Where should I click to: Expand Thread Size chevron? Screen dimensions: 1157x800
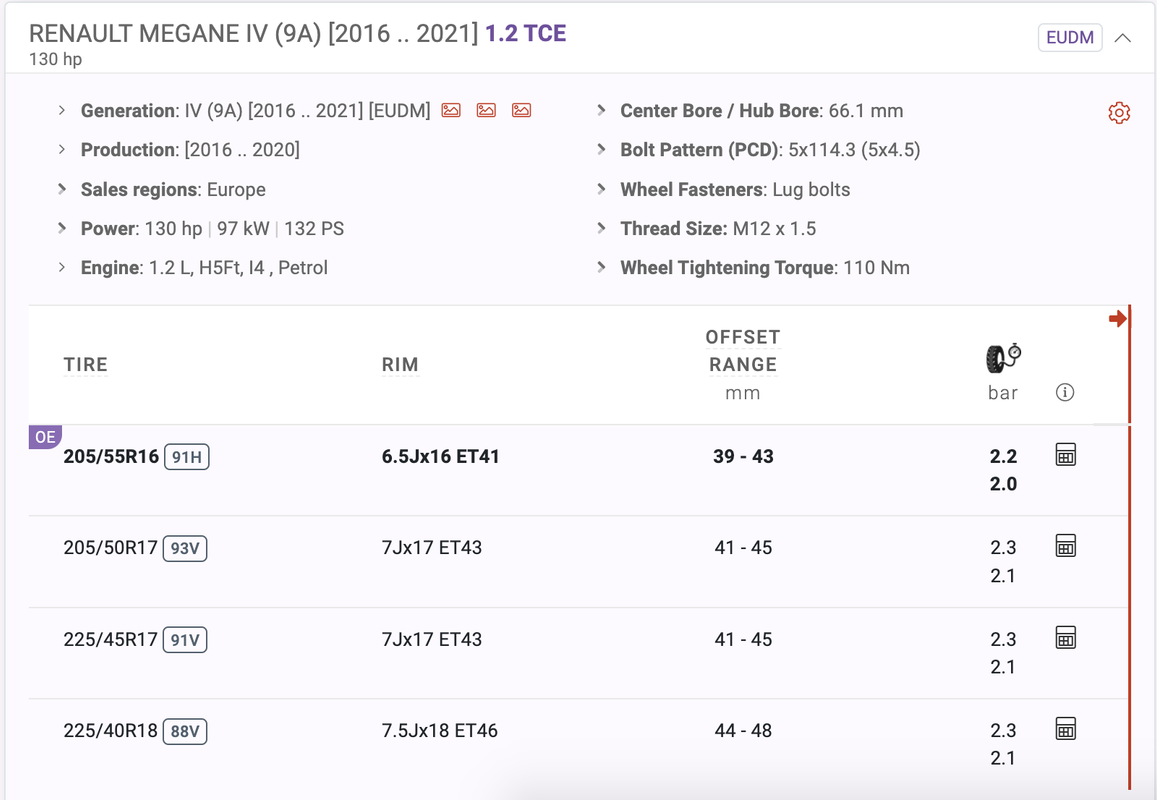coord(601,228)
